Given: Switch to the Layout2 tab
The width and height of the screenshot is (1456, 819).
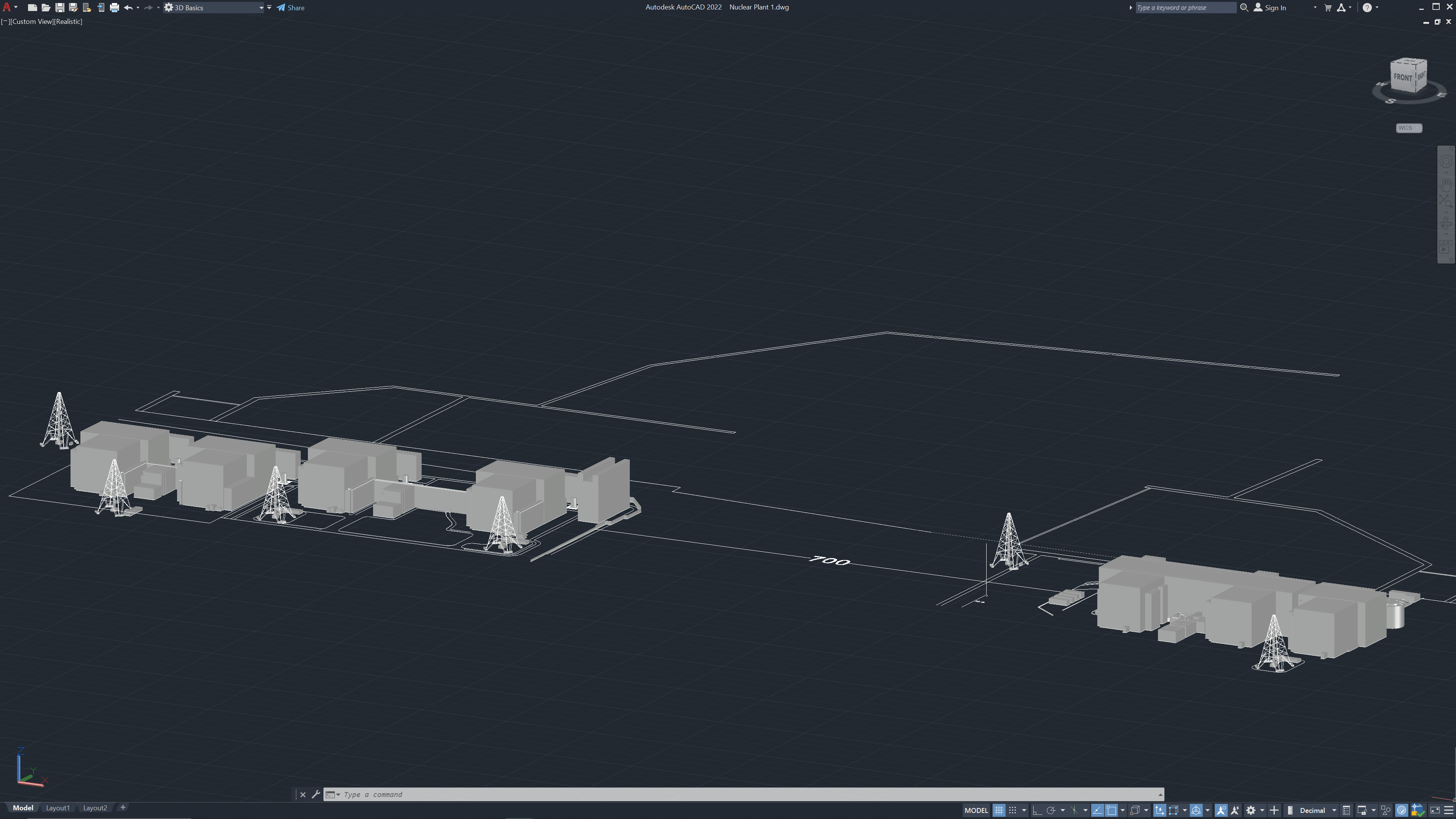Looking at the screenshot, I should tap(95, 808).
